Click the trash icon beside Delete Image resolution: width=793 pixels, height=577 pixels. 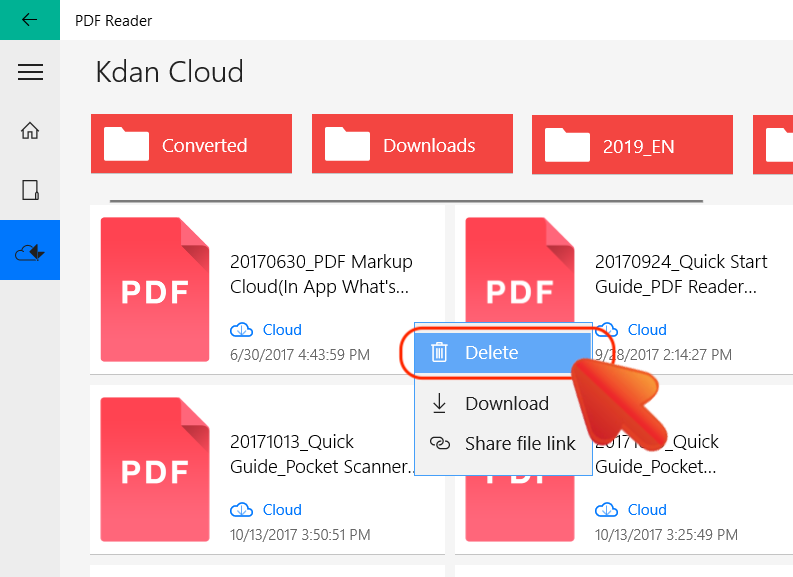439,352
